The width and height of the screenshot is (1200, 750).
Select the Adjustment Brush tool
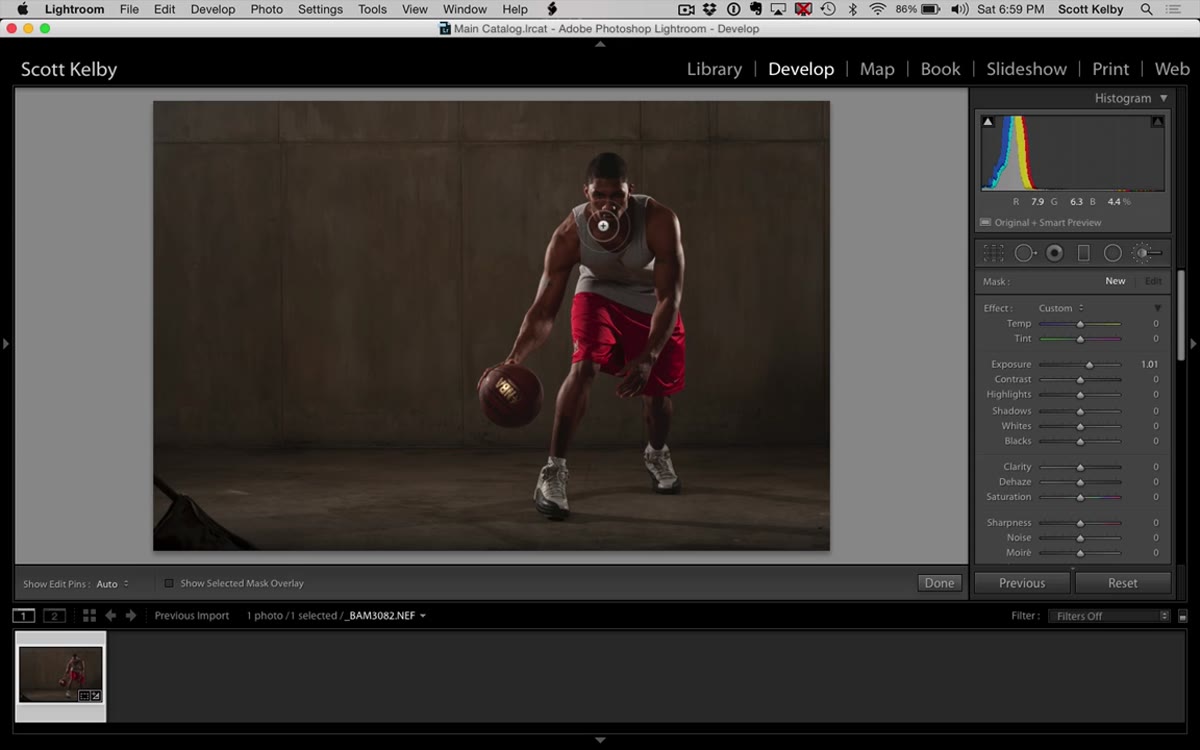click(x=1145, y=253)
